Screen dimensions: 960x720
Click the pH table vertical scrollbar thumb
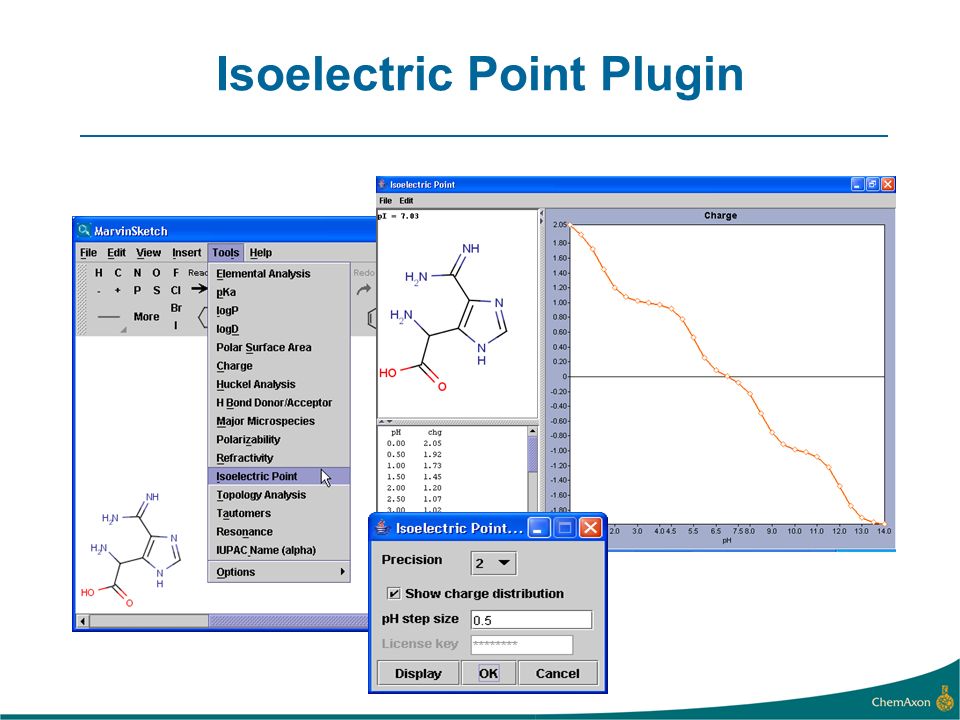click(532, 454)
